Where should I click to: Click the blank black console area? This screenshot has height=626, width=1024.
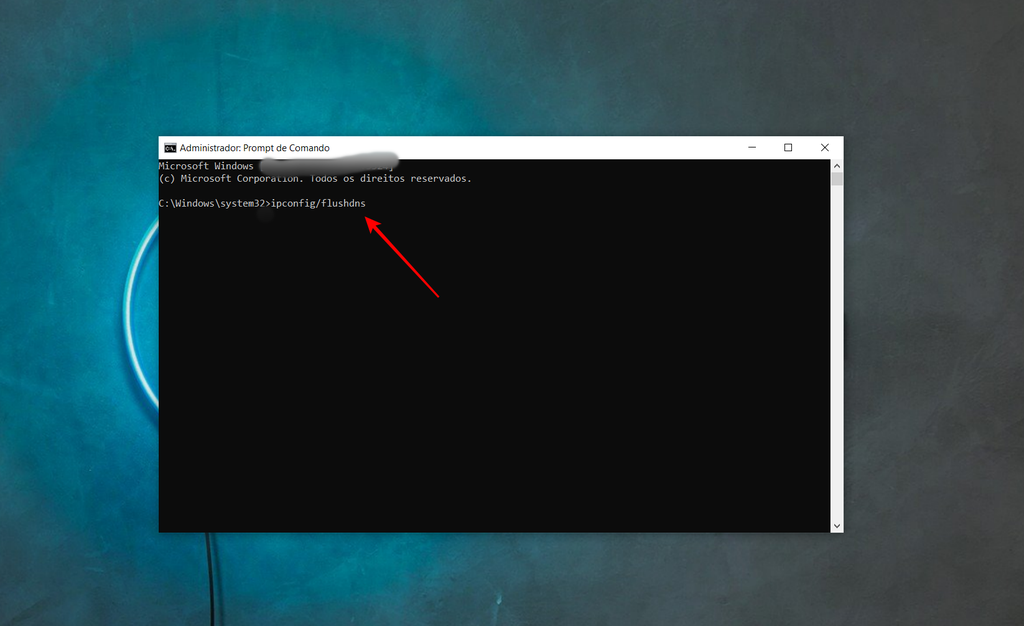coord(500,400)
